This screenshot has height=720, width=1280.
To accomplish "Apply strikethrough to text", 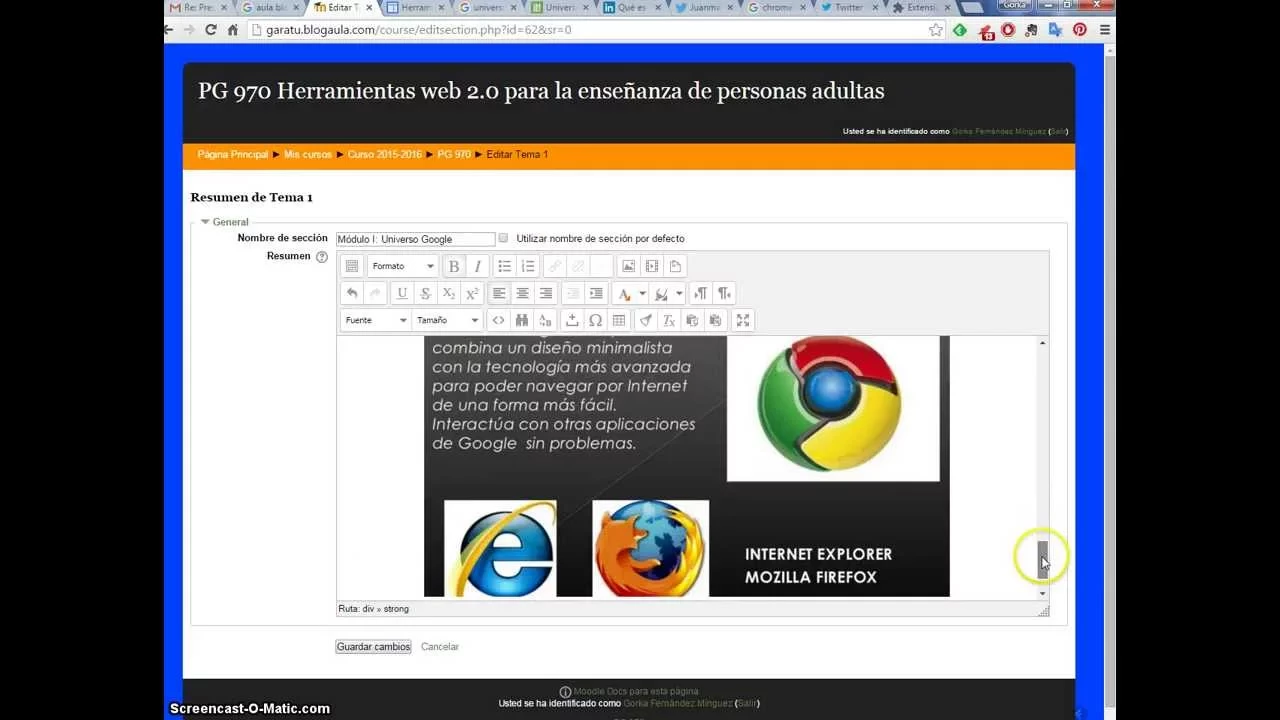I will pos(425,293).
